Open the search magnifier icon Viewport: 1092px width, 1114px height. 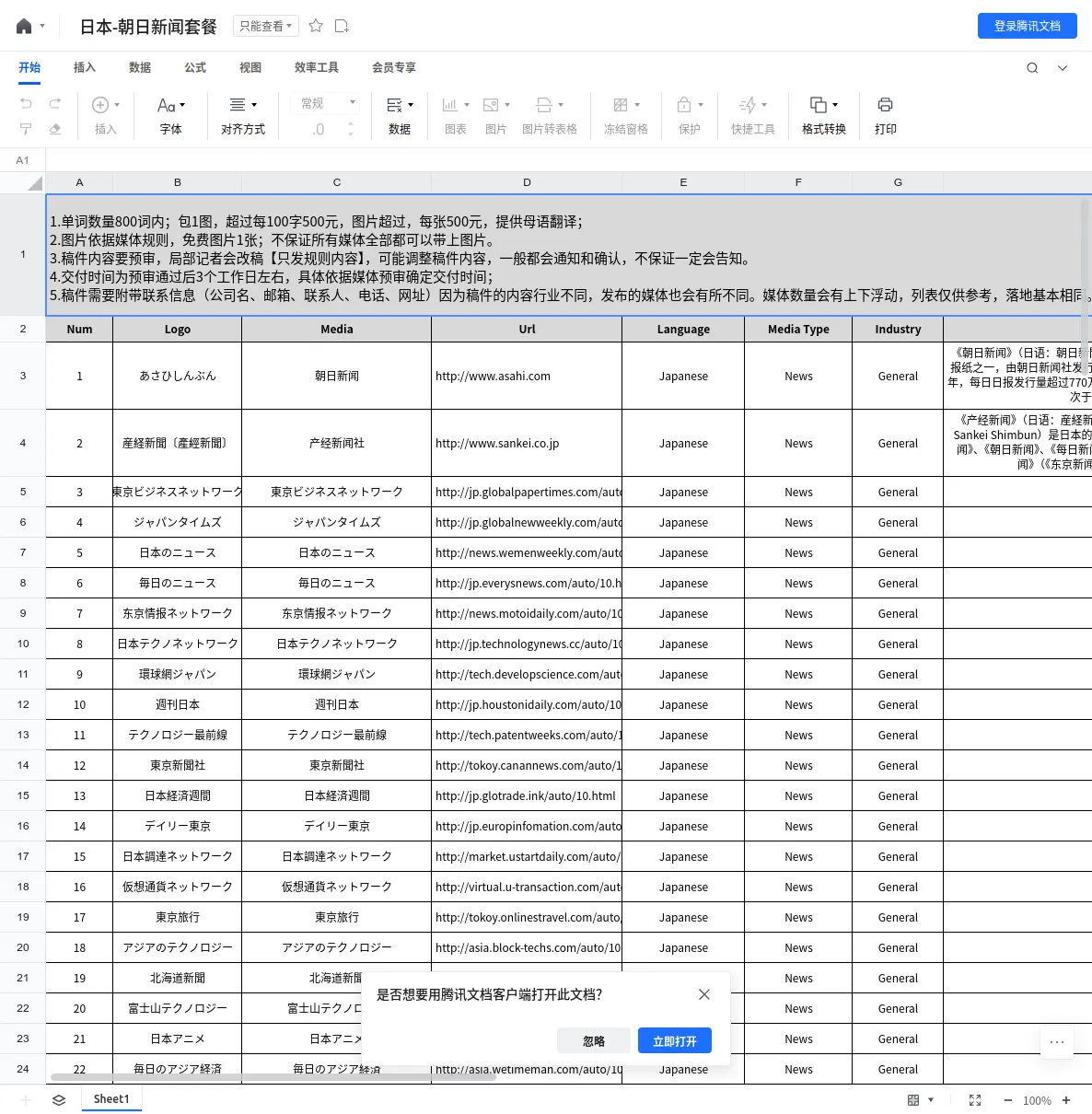pyautogui.click(x=1032, y=68)
